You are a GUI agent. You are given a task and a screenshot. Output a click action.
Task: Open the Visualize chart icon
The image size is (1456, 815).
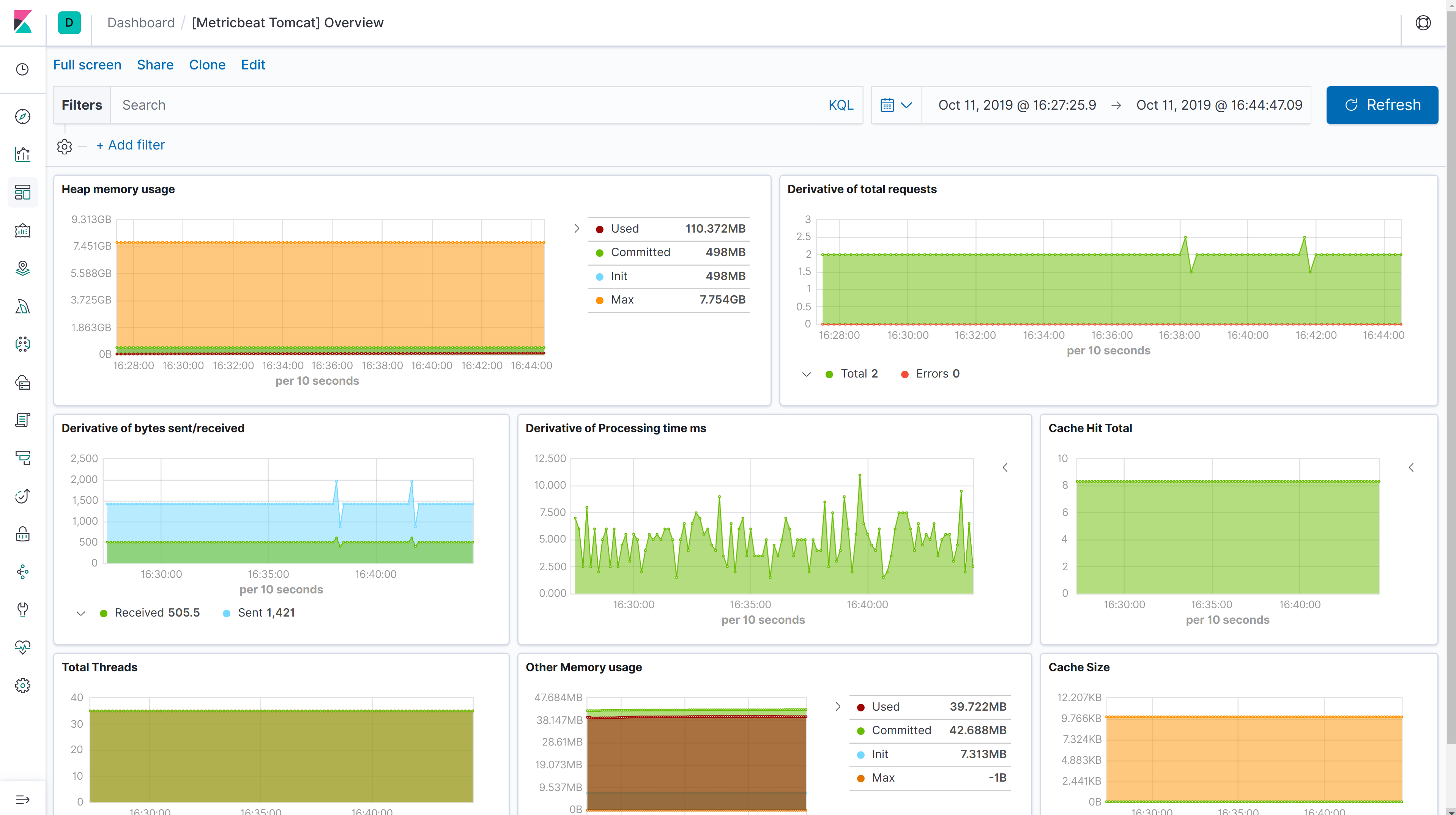pos(23,154)
